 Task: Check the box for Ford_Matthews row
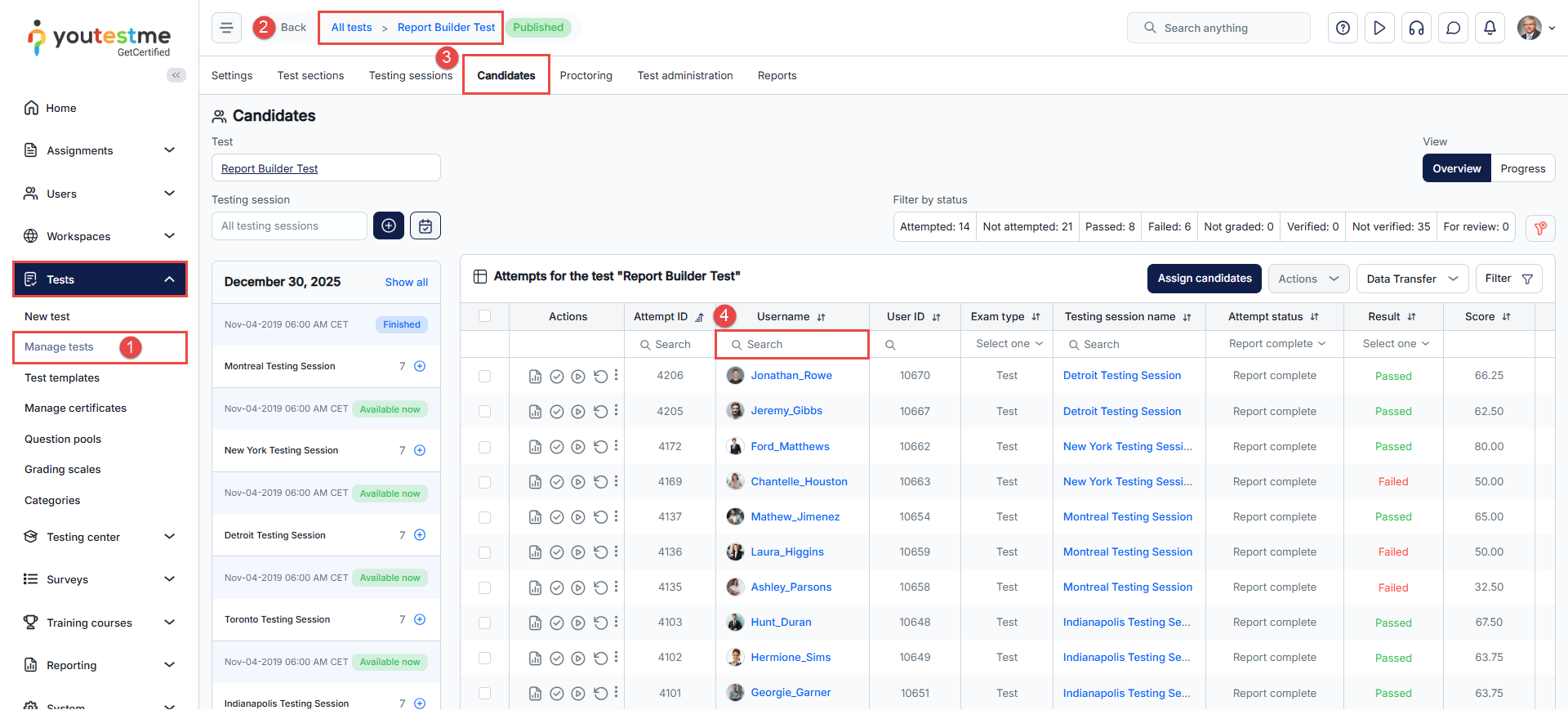(484, 447)
